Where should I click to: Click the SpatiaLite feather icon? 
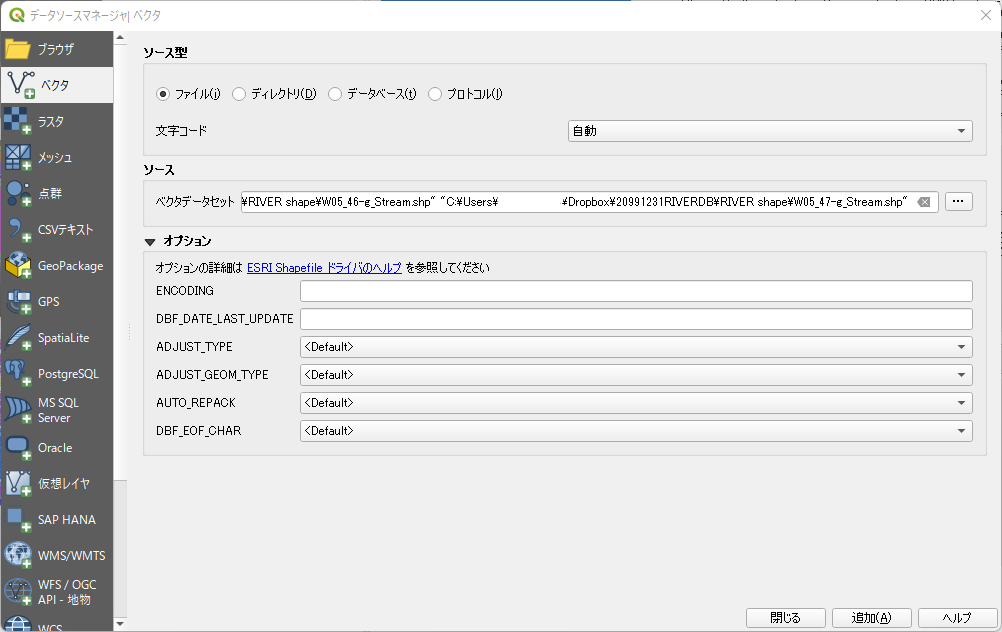click(x=18, y=338)
